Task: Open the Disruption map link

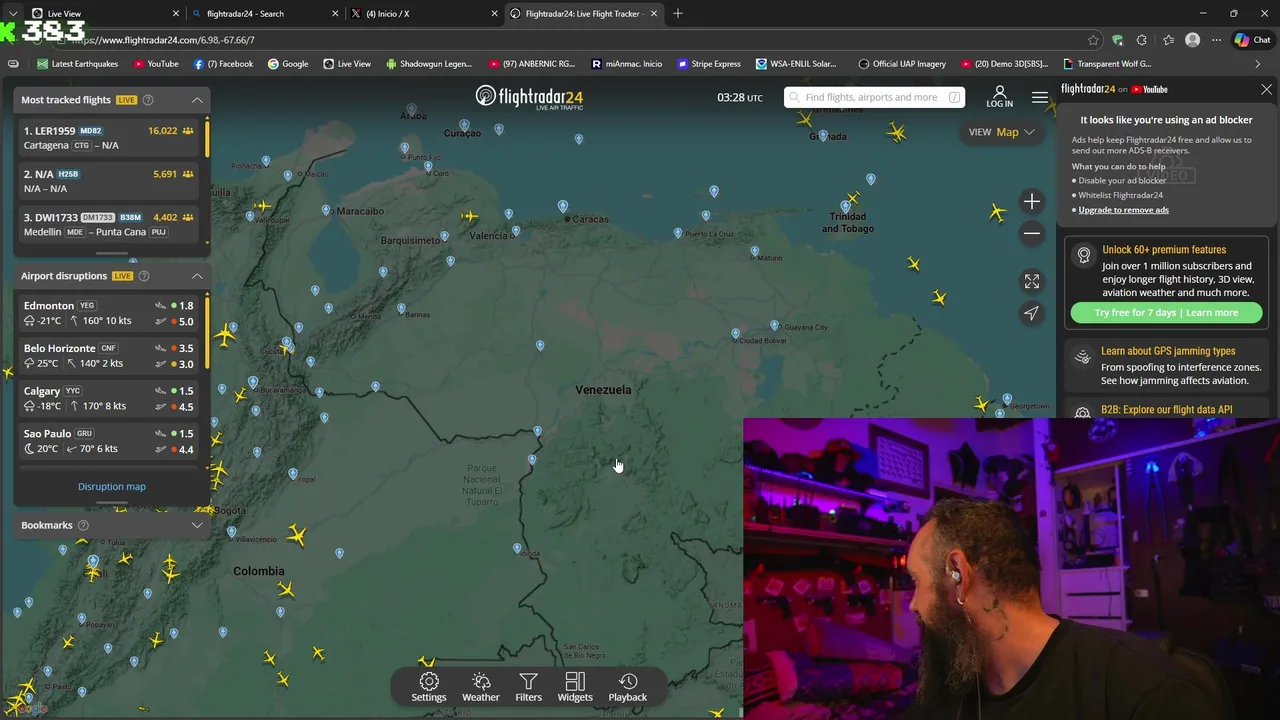Action: click(112, 487)
